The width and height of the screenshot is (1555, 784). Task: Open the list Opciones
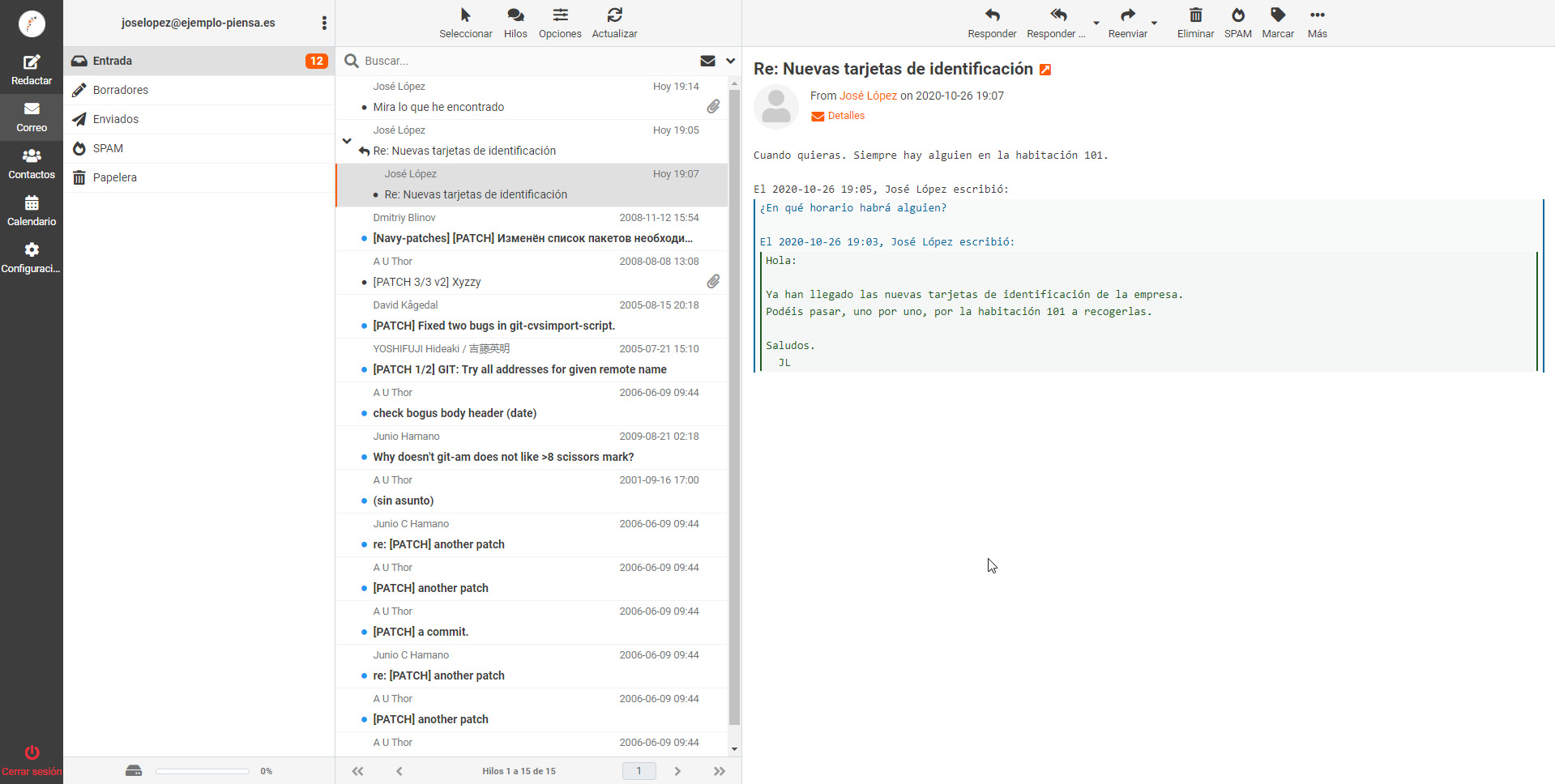click(x=560, y=23)
